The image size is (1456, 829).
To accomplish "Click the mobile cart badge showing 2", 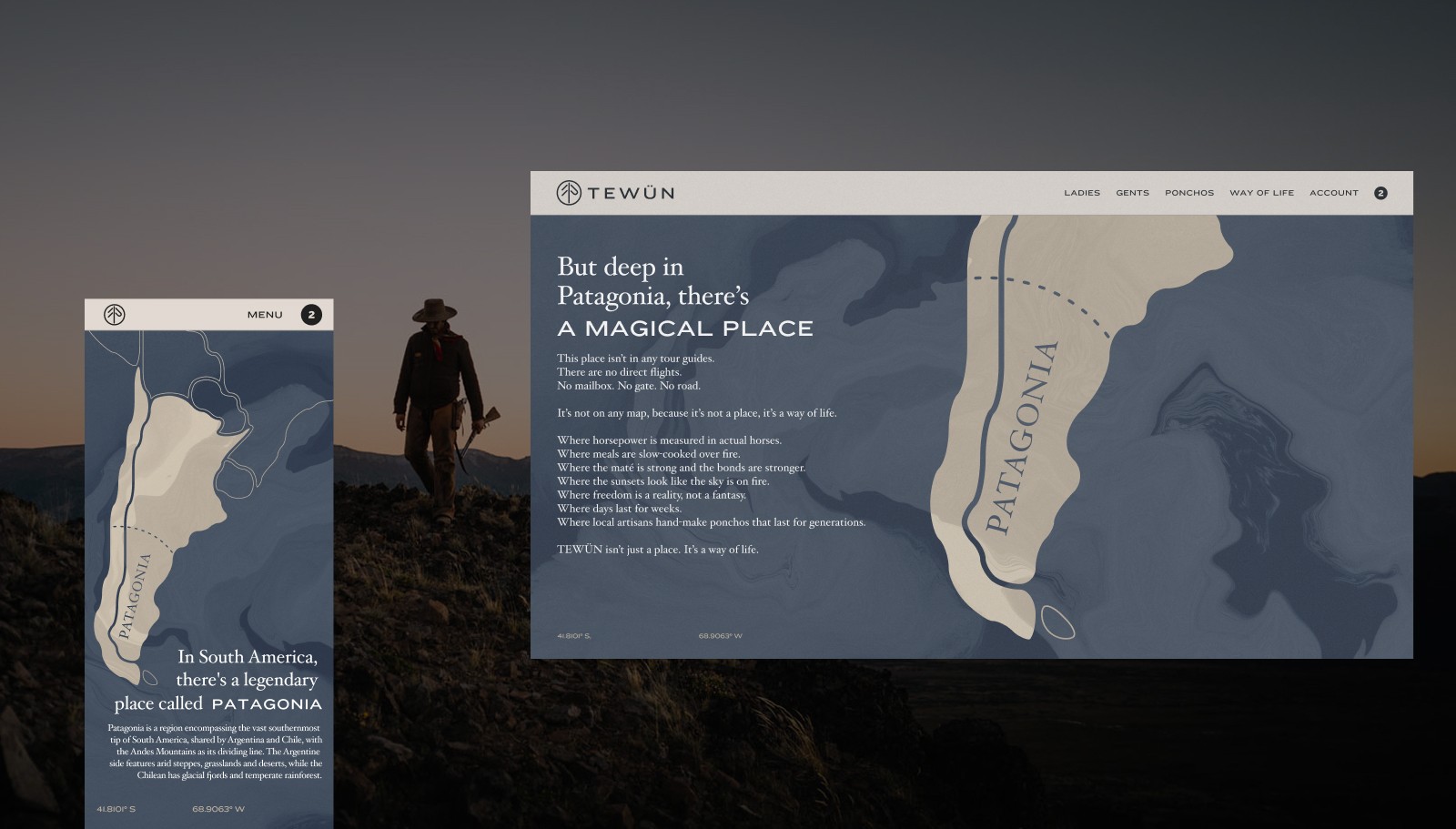I will click(311, 315).
